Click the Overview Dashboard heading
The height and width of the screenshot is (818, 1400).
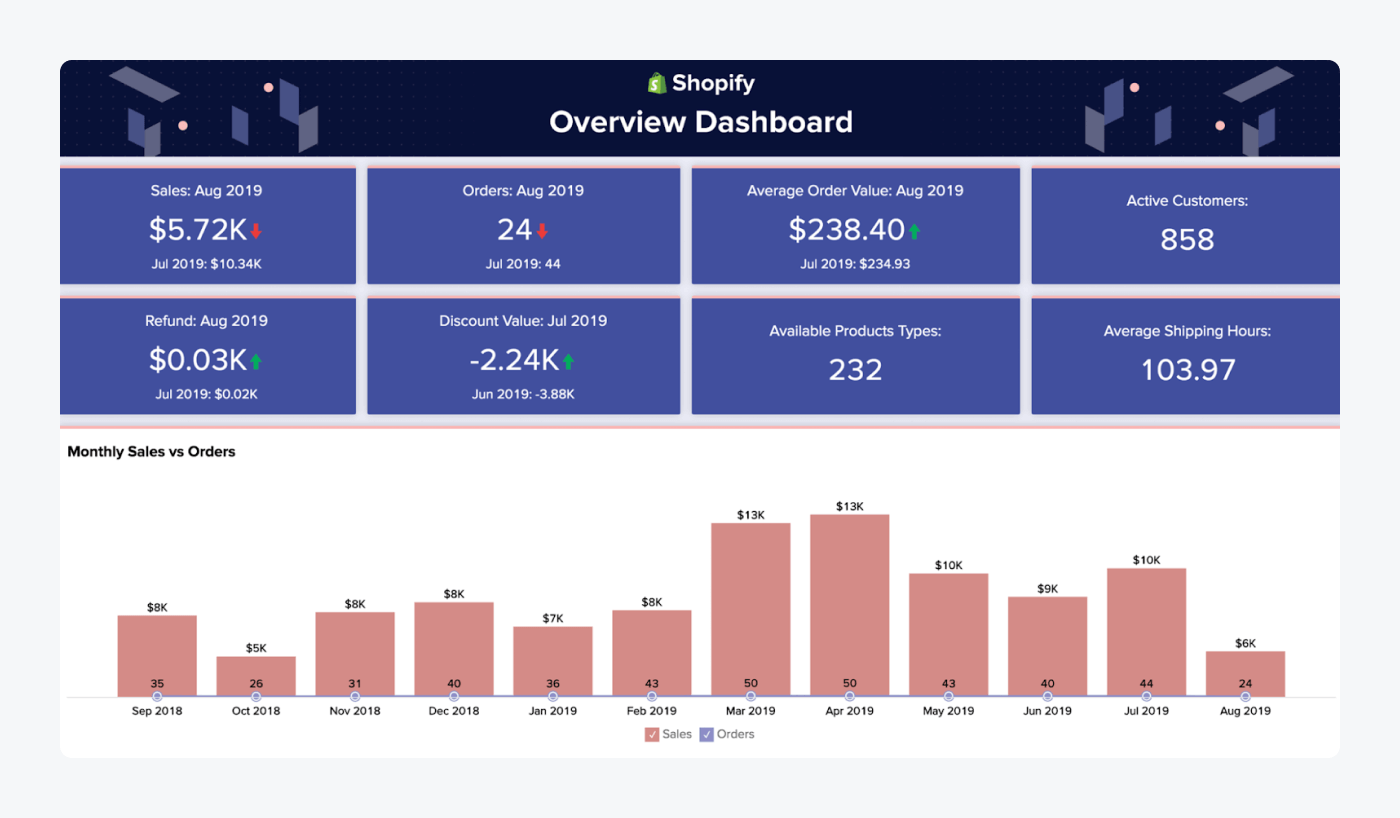(700, 122)
